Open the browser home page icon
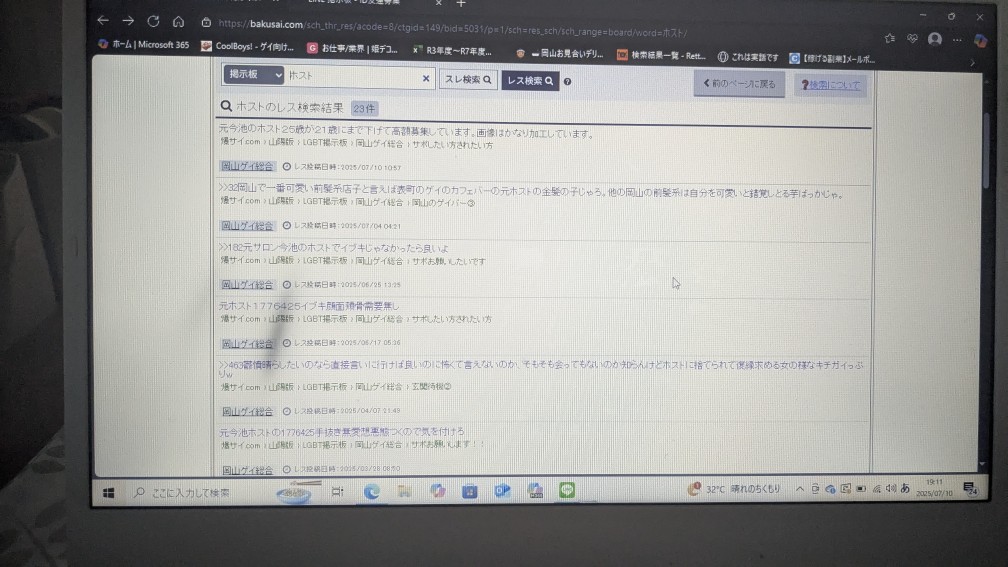This screenshot has height=567, width=1008. pyautogui.click(x=178, y=22)
